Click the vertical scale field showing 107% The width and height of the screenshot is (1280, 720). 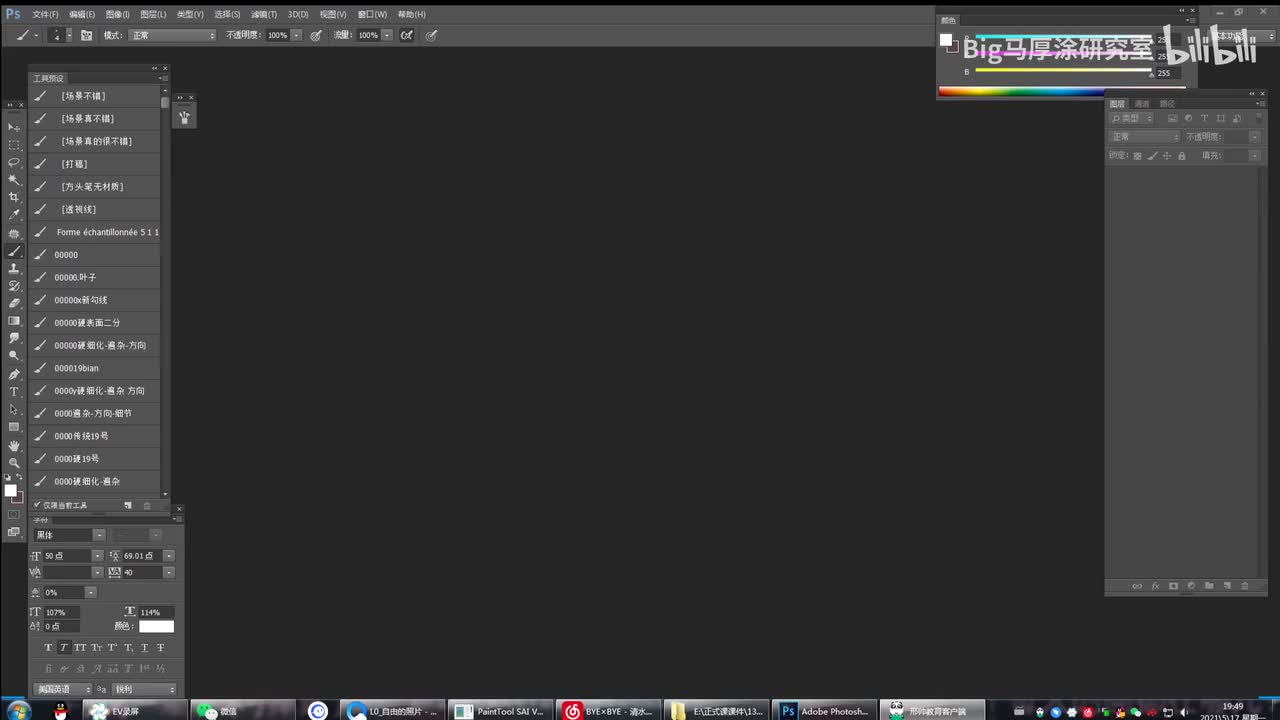tap(61, 612)
